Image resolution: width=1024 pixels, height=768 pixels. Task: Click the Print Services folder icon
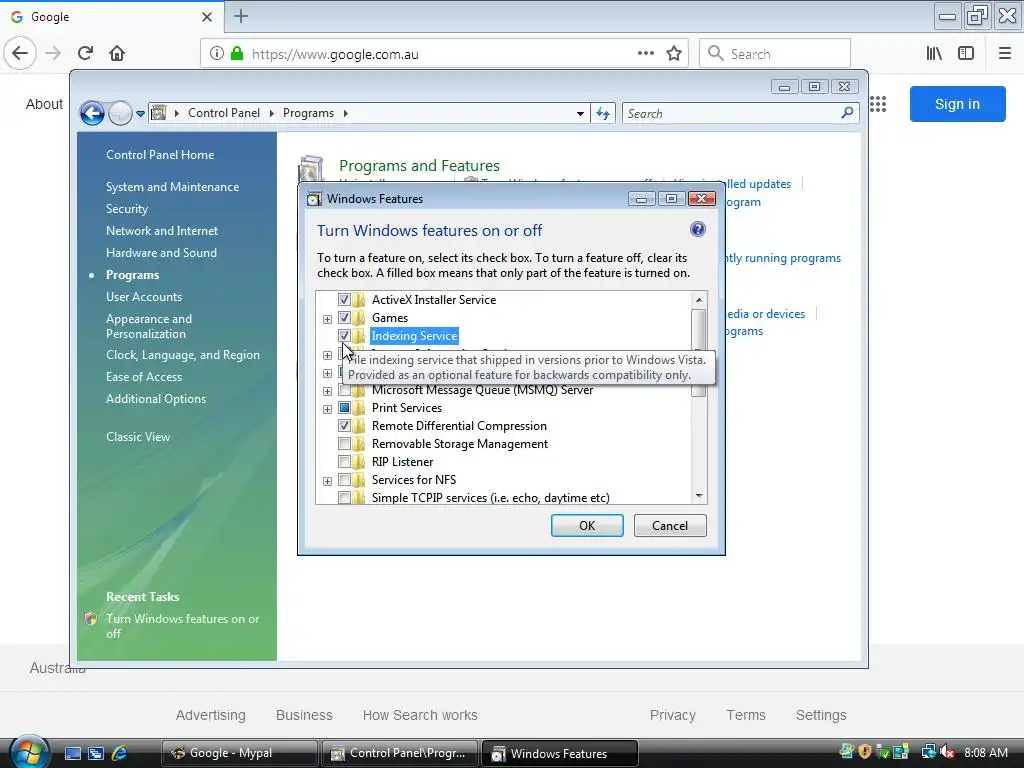(x=359, y=408)
